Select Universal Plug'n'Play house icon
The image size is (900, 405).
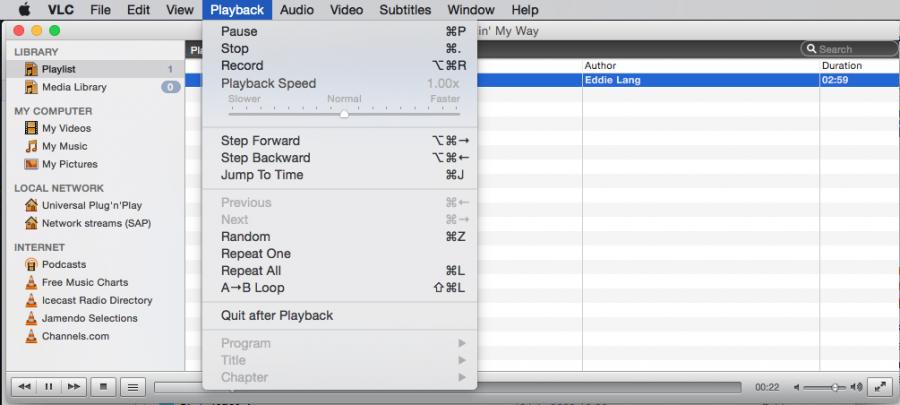click(31, 205)
